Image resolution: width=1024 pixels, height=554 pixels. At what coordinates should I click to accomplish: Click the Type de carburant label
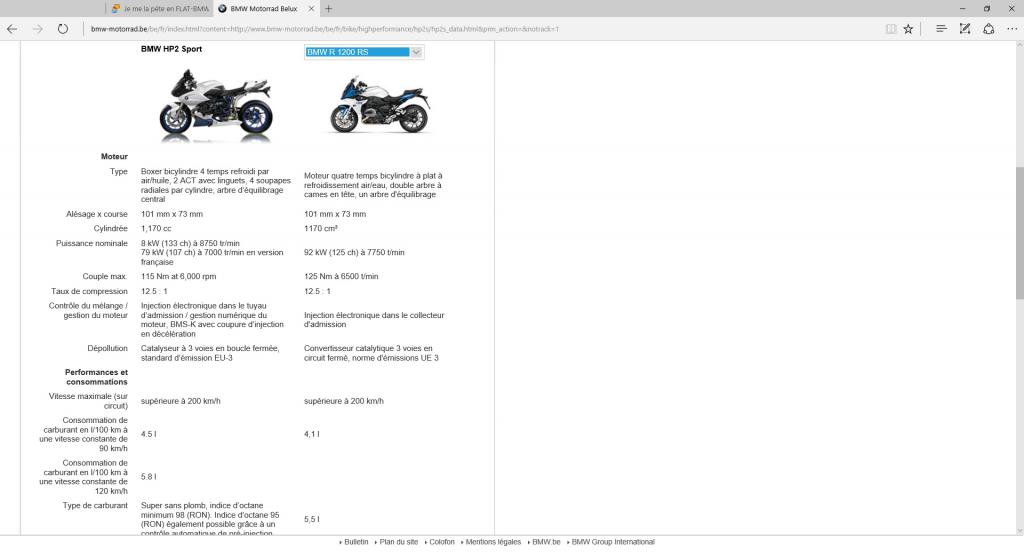click(x=95, y=506)
